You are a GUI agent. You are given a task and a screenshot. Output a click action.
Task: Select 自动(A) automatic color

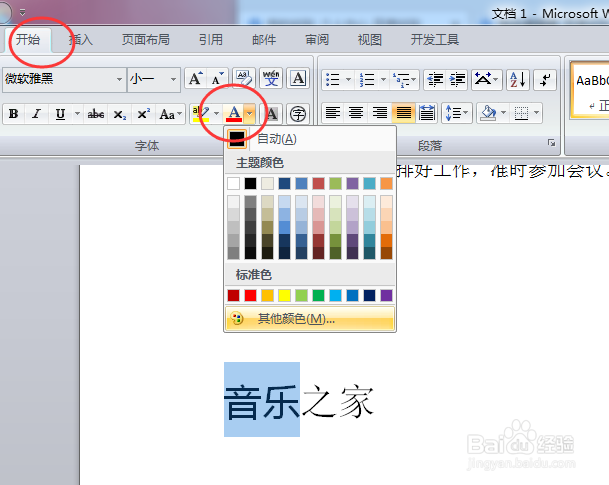[310, 139]
